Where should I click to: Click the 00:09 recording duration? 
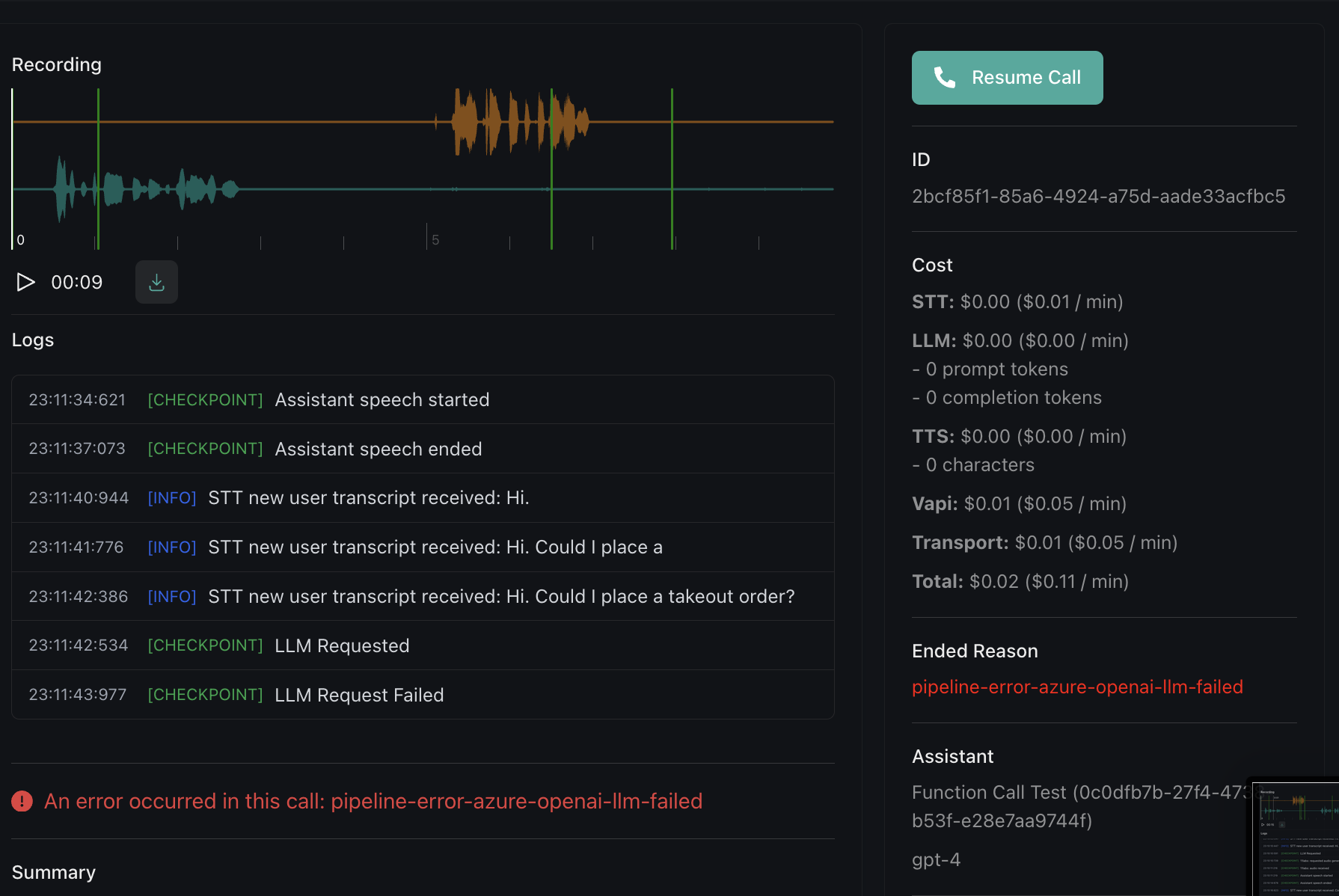[77, 282]
